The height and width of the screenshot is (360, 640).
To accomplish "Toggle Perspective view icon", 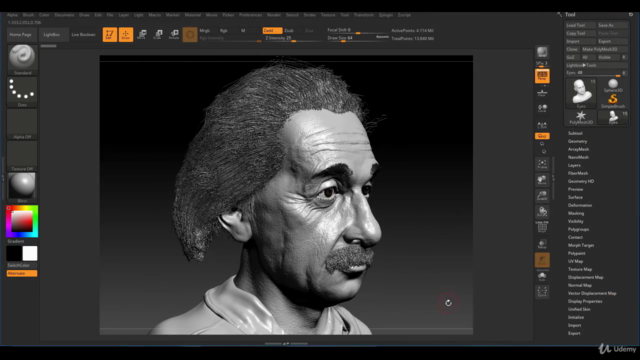I will pos(542,76).
